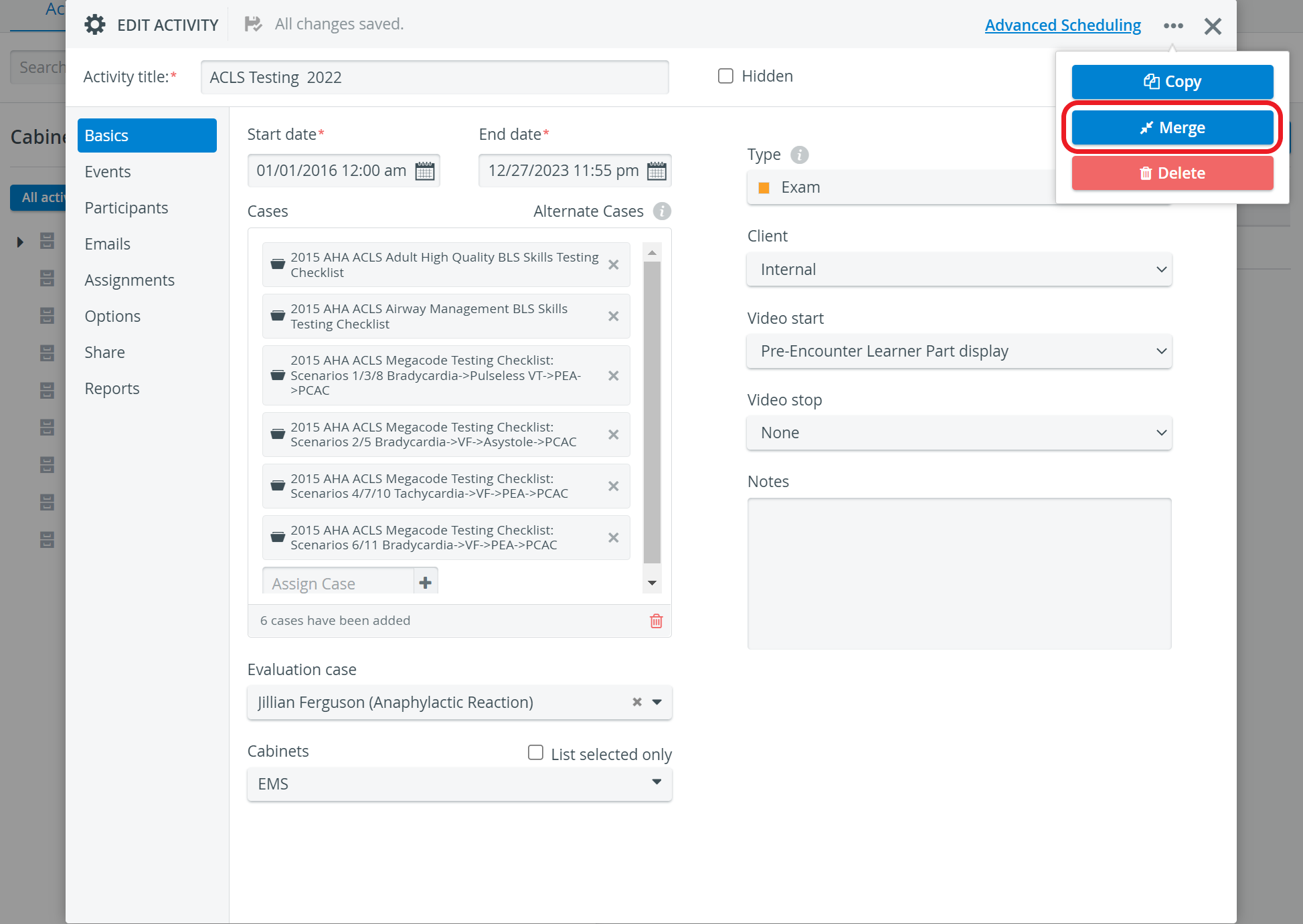Screen dimensions: 1303x924
Task: Switch to the Participants tab
Action: tap(126, 208)
